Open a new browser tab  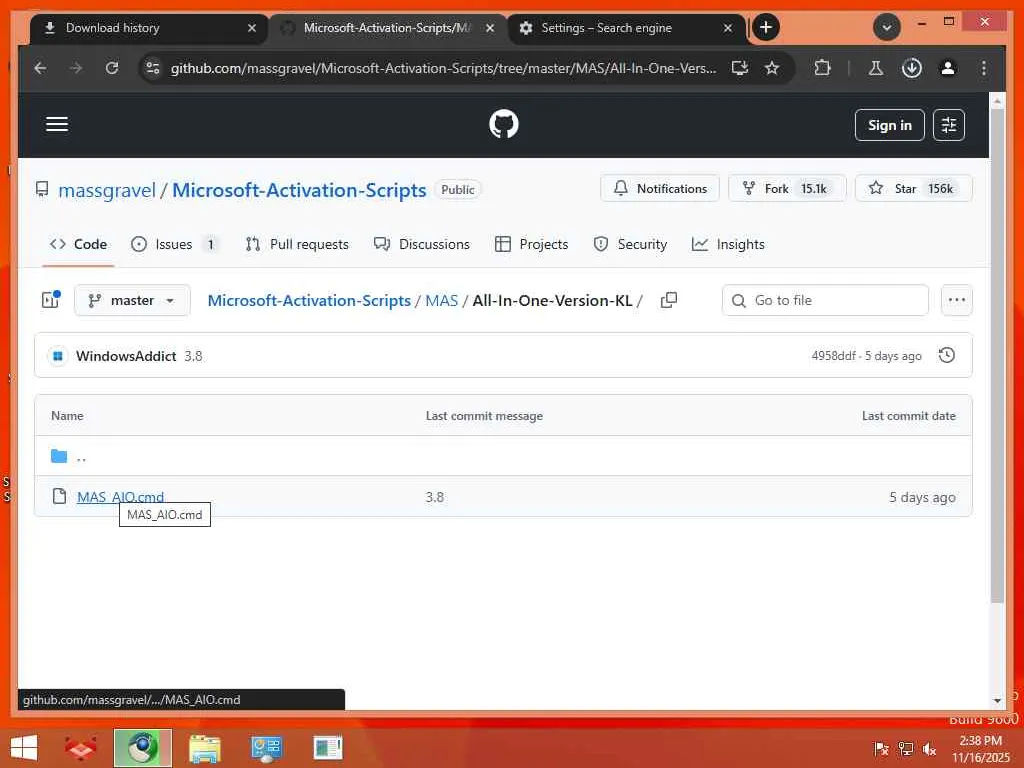point(765,27)
